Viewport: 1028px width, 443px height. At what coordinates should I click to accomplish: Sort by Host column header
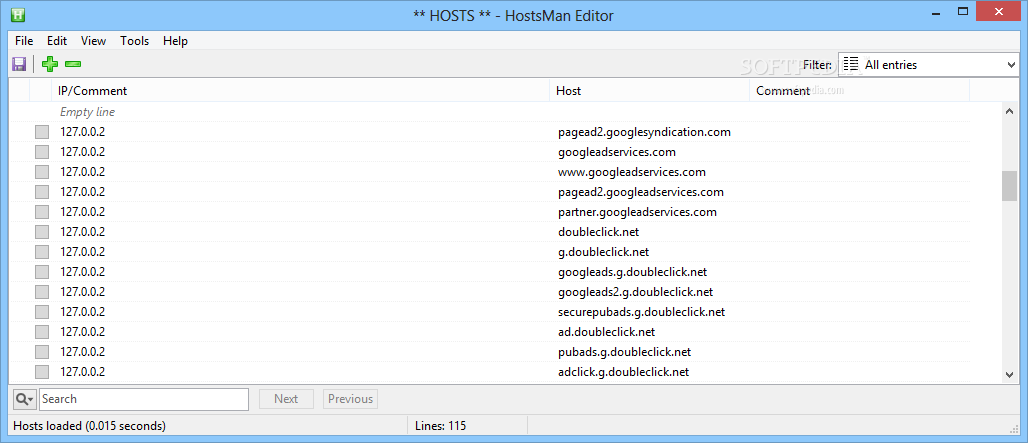click(x=649, y=90)
